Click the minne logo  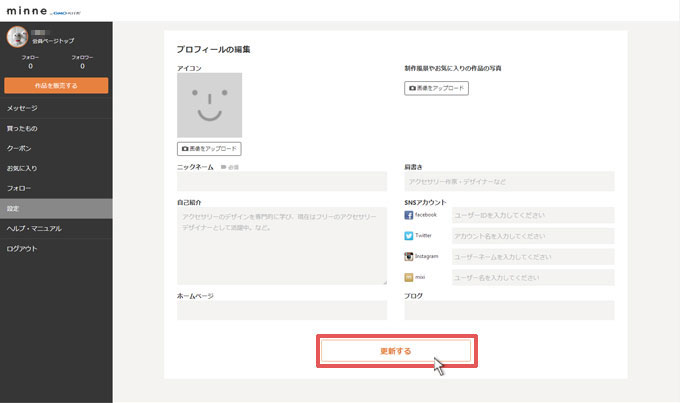tap(27, 11)
